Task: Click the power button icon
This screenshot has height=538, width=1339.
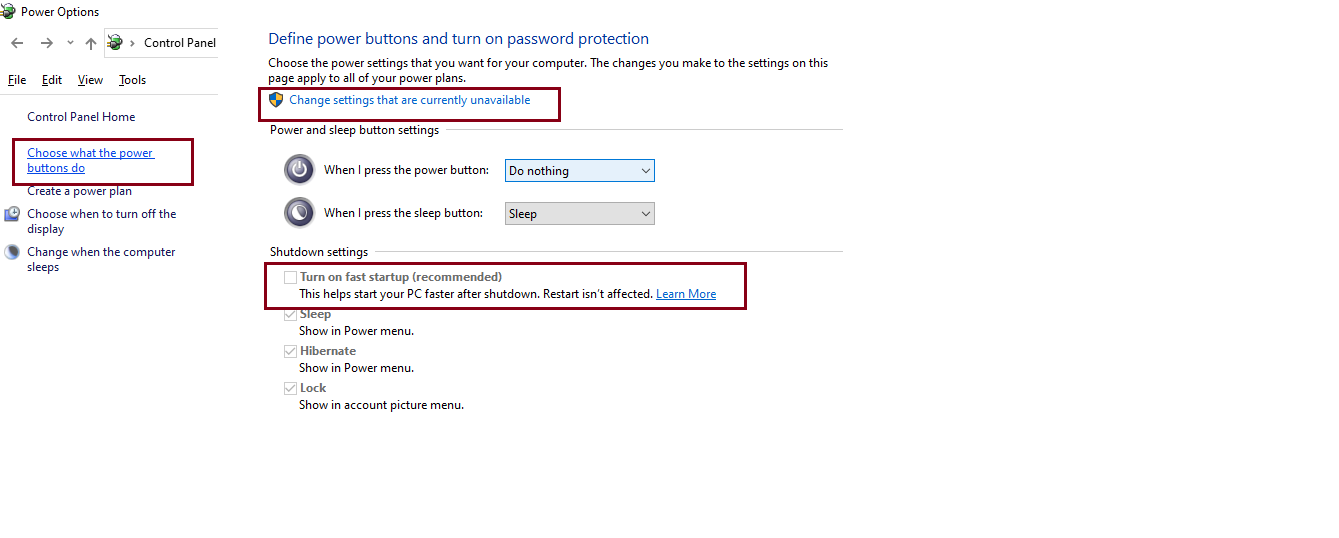Action: pyautogui.click(x=299, y=170)
